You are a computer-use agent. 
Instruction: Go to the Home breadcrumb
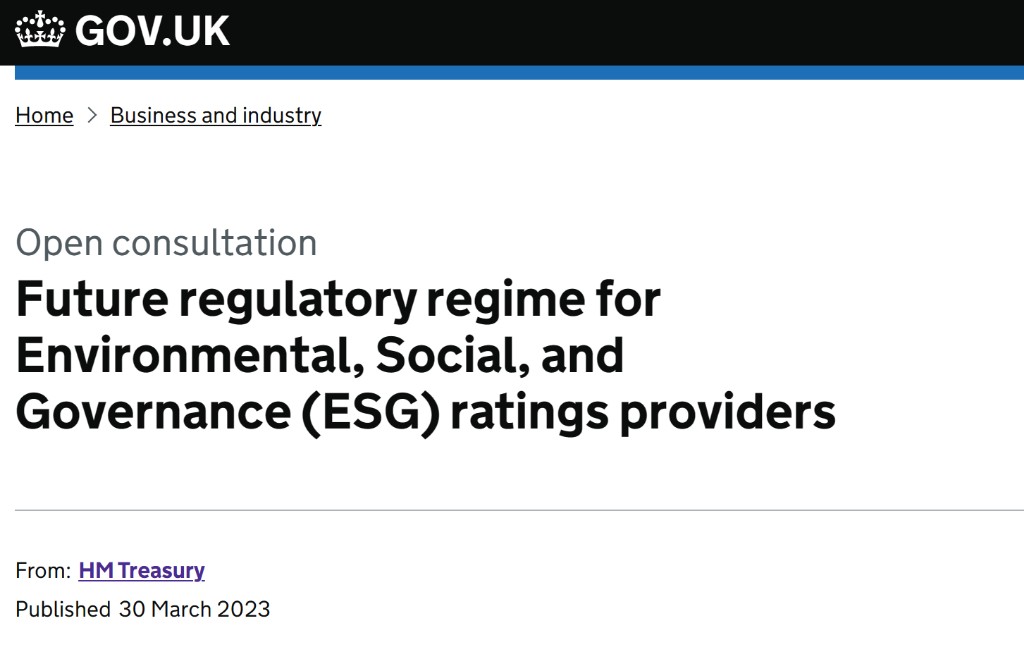click(x=44, y=116)
